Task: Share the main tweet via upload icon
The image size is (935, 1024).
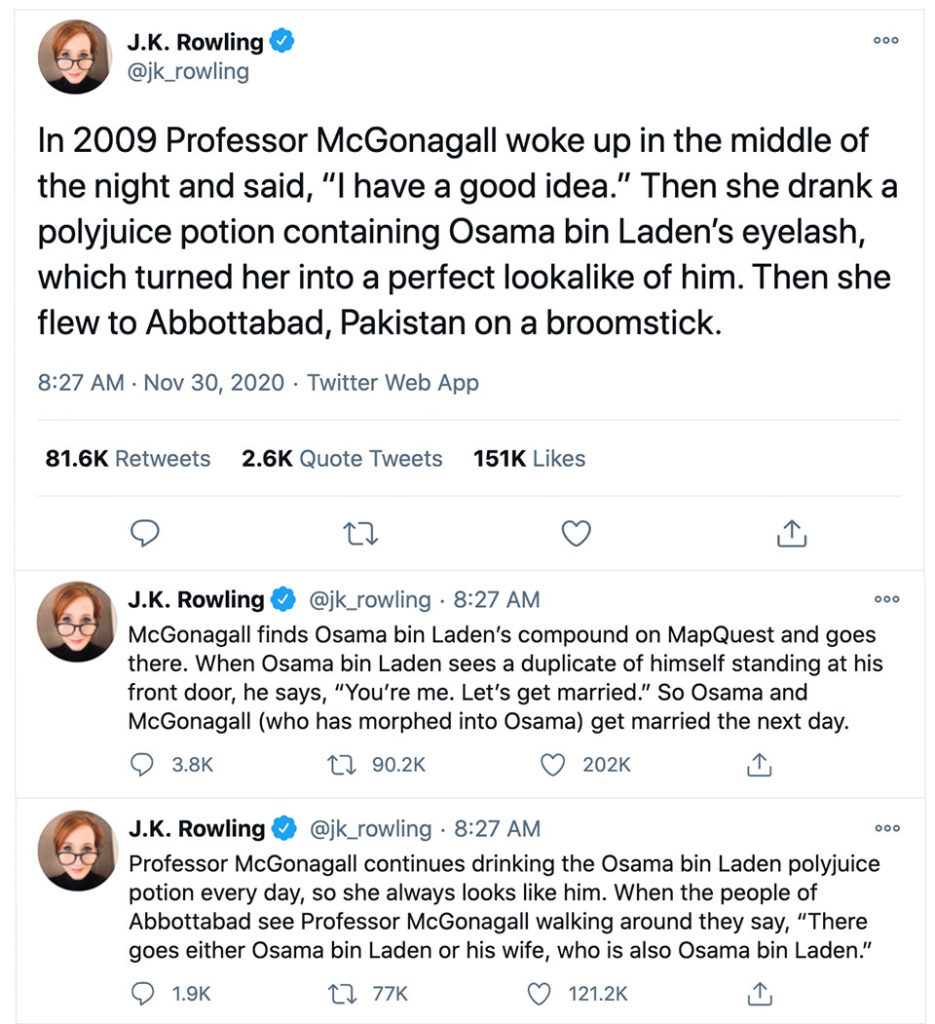Action: click(792, 533)
